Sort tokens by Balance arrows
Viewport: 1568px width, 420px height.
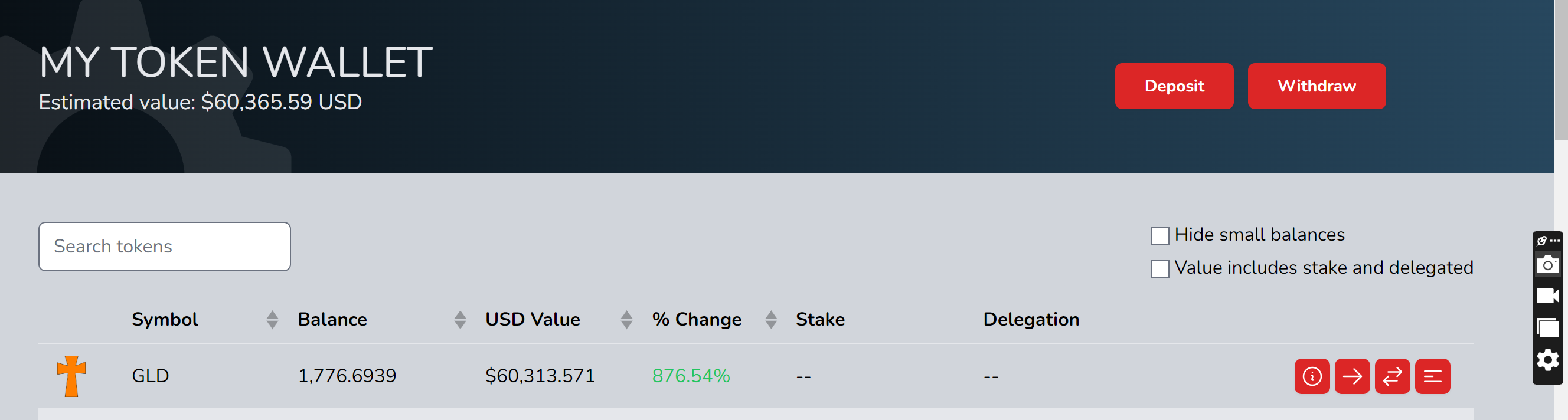pos(460,320)
